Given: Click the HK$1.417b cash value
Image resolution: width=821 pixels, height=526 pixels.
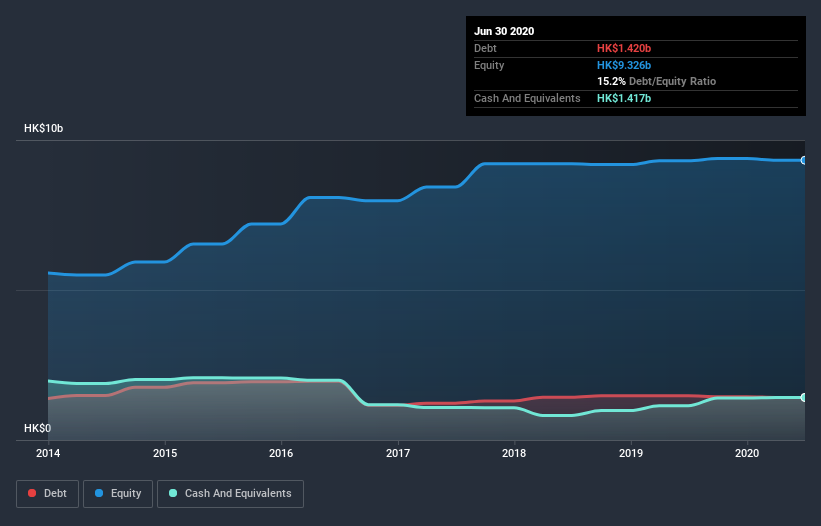Looking at the screenshot, I should click(624, 98).
